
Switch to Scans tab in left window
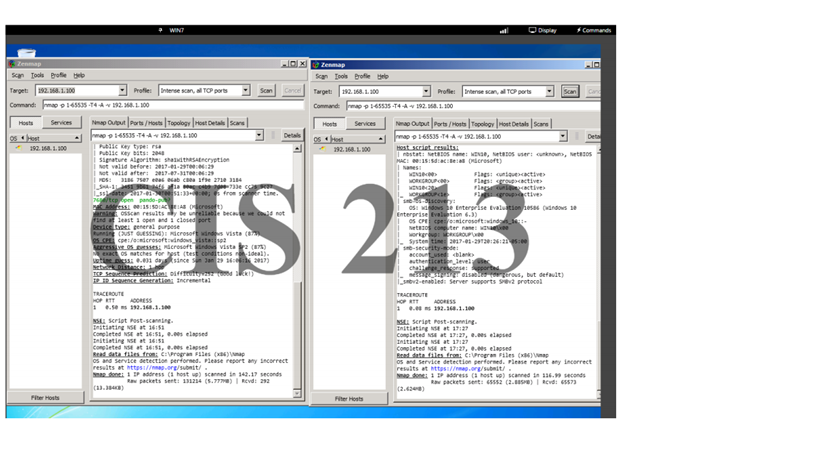coord(237,123)
